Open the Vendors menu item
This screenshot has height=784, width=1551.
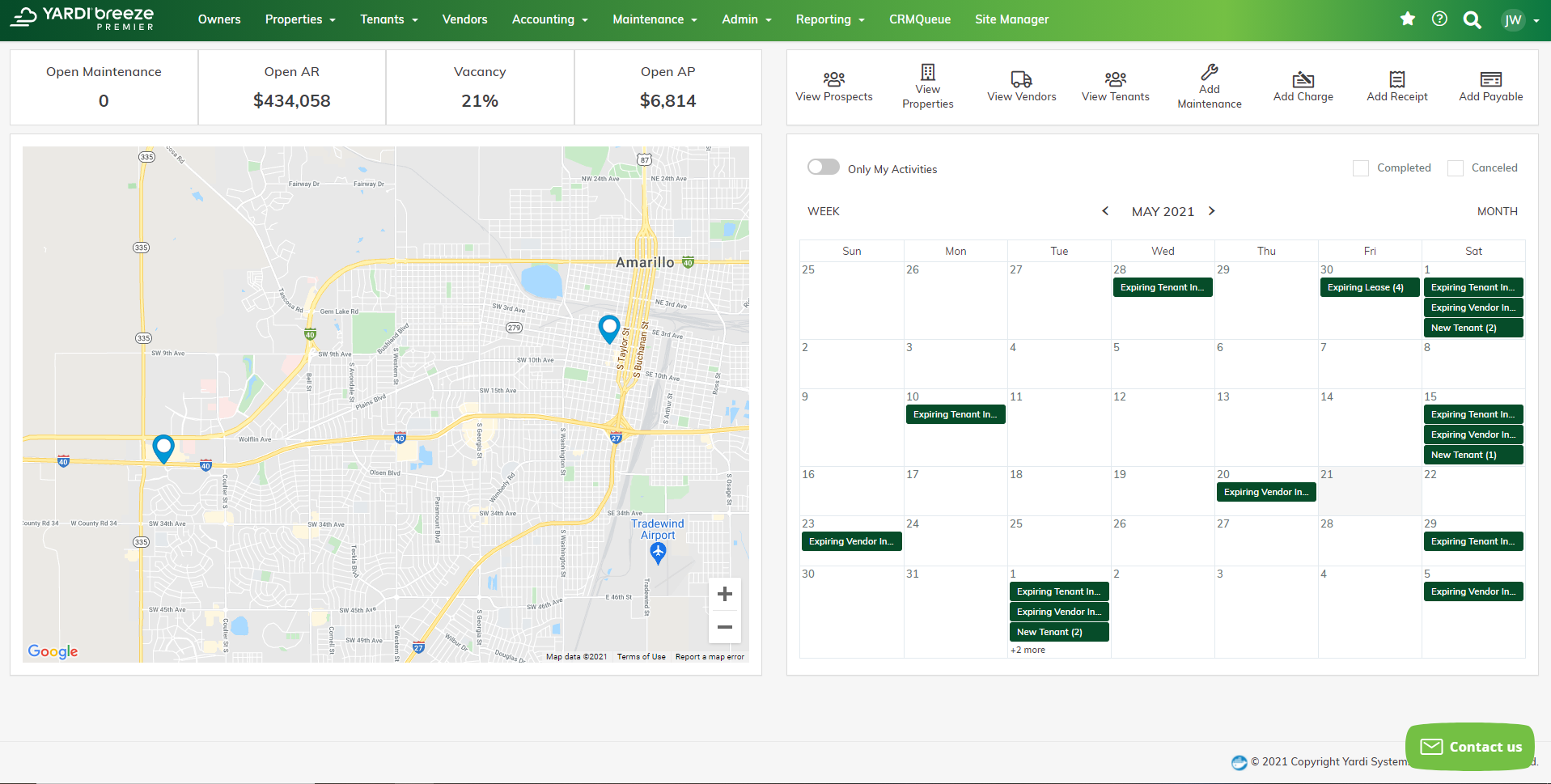click(464, 19)
